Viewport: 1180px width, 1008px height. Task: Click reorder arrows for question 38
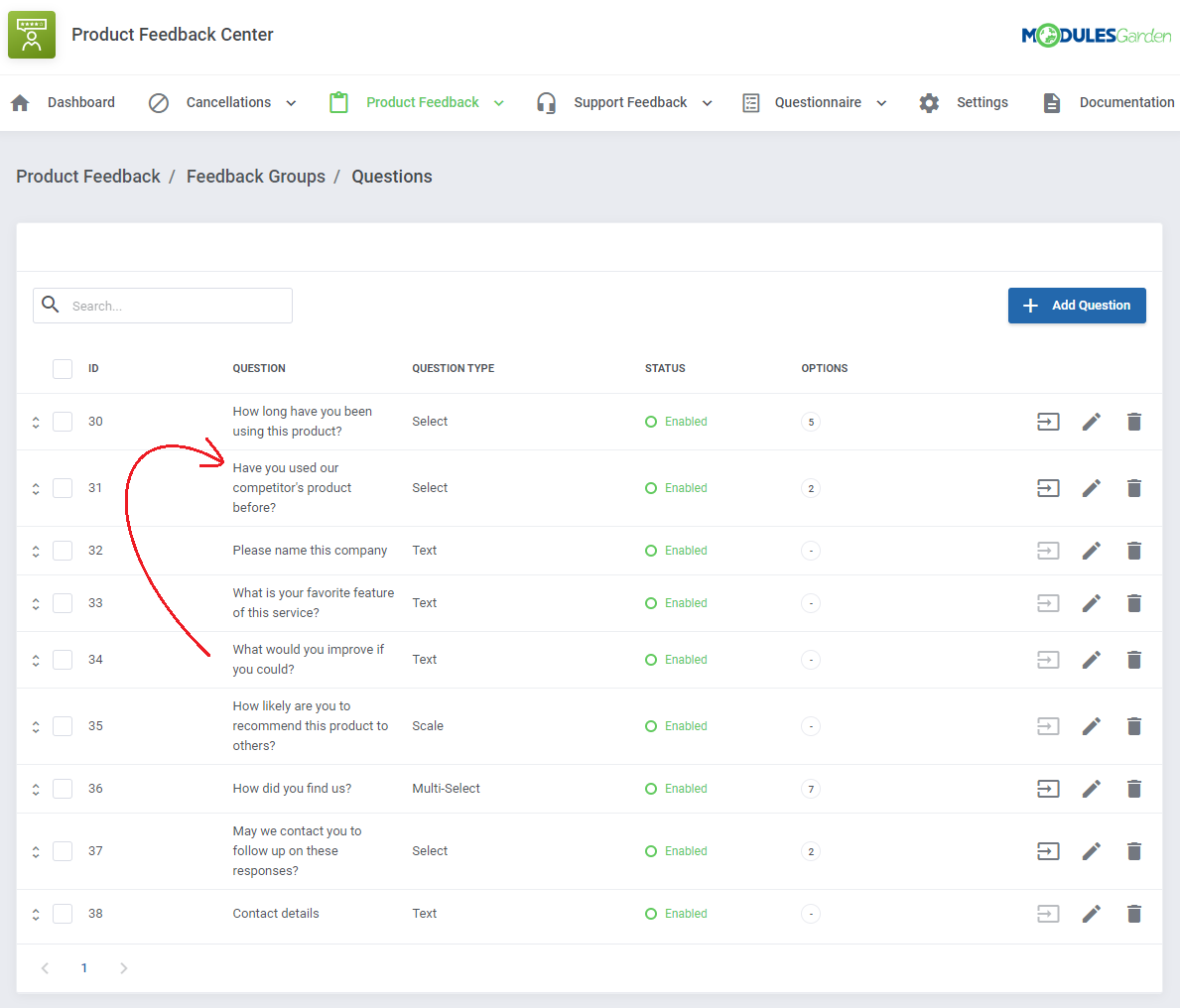point(36,914)
